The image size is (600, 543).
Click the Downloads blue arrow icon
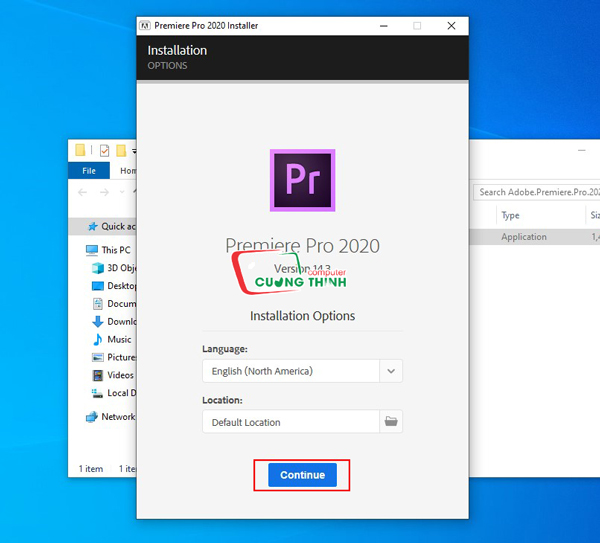click(98, 321)
